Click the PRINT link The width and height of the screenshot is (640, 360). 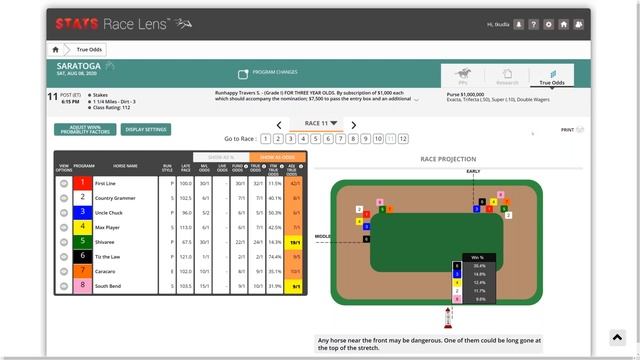(x=567, y=130)
